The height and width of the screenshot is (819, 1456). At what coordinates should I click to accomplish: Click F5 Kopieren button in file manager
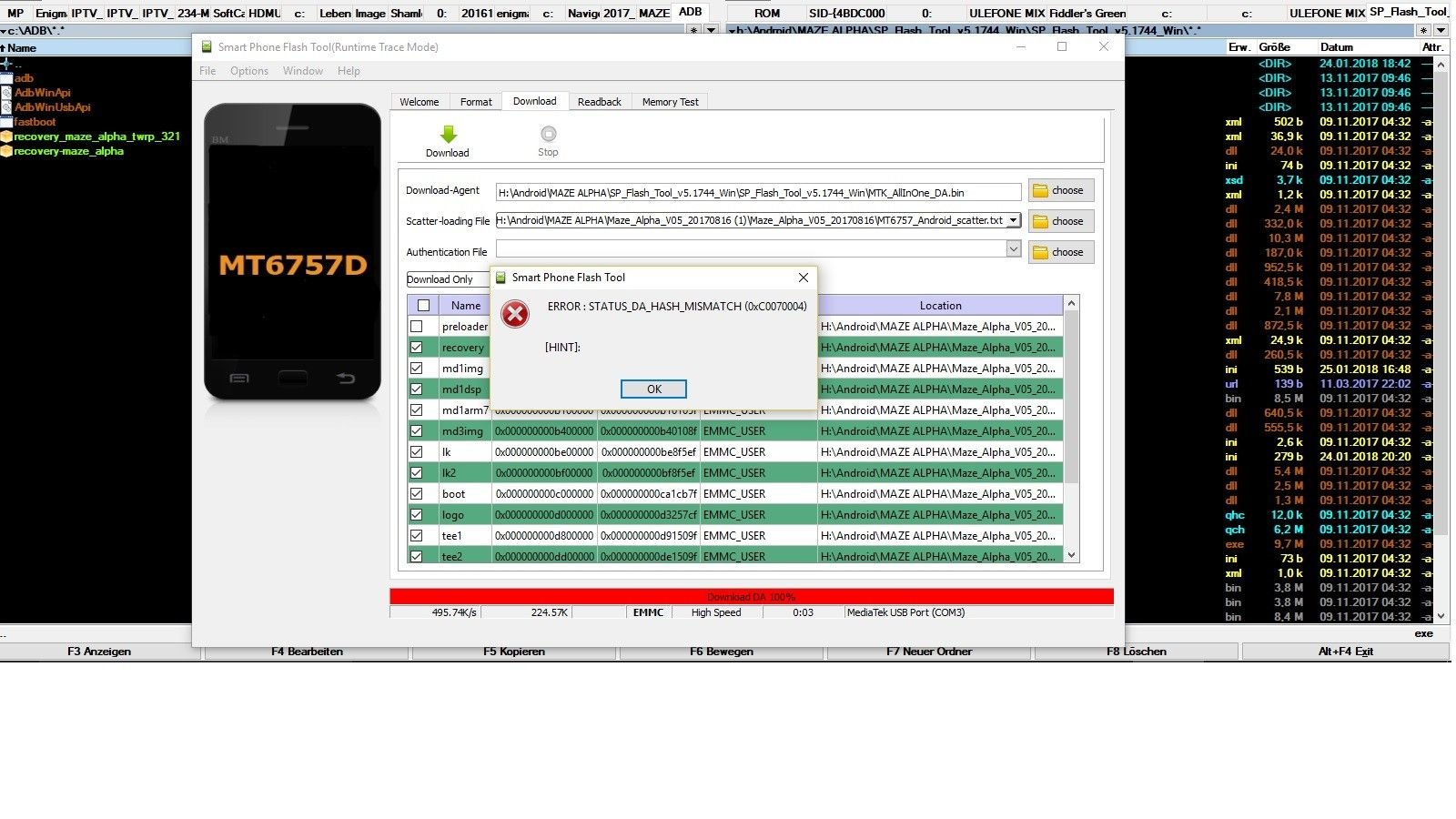[x=514, y=652]
